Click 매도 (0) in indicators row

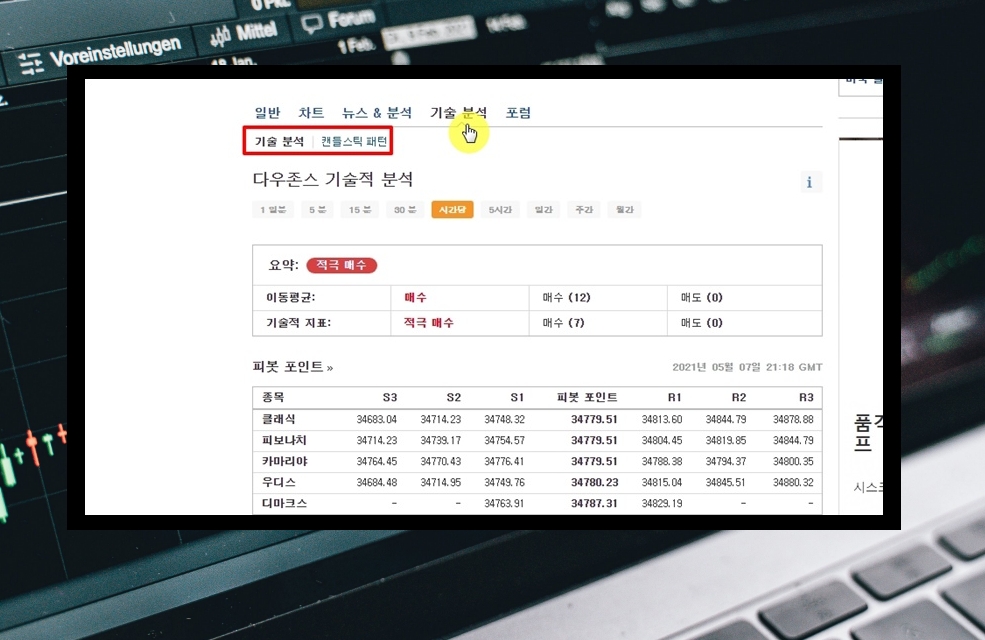(x=702, y=323)
